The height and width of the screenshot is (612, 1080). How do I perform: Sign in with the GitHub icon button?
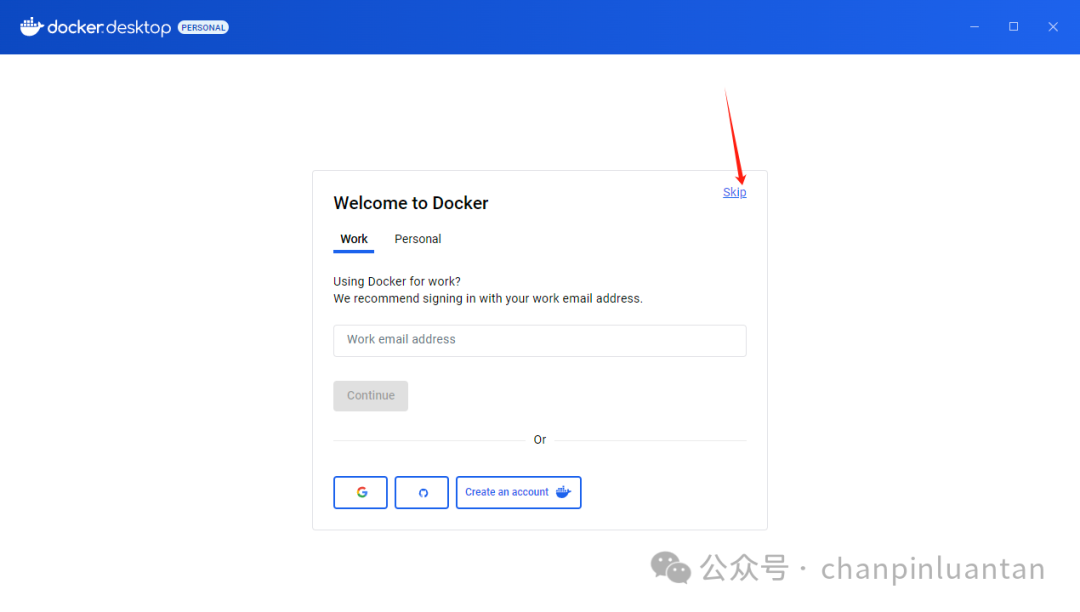coord(422,492)
